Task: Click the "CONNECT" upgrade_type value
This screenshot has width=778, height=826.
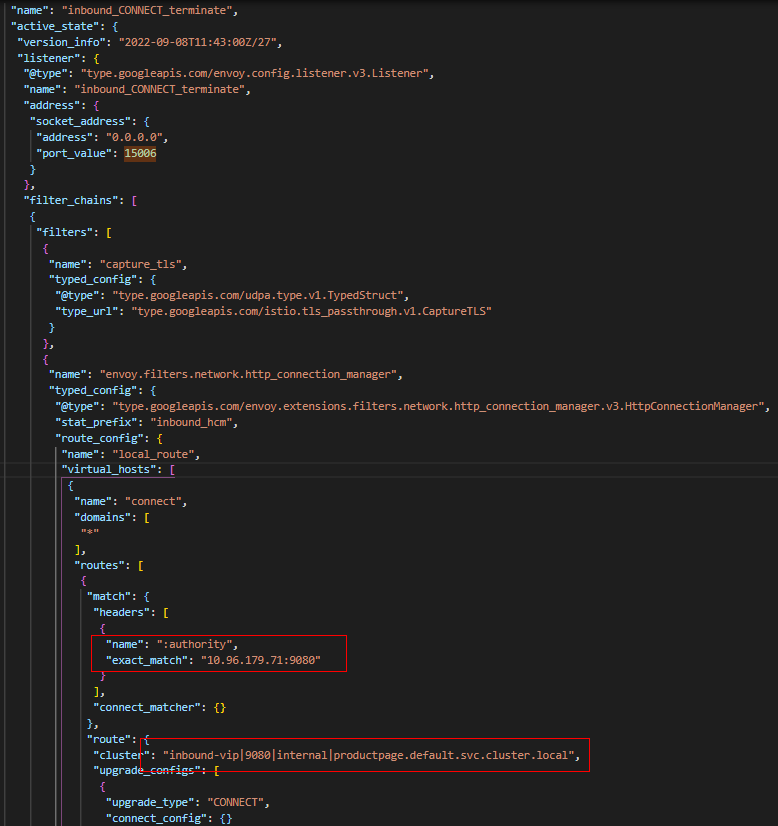Action: 232,802
